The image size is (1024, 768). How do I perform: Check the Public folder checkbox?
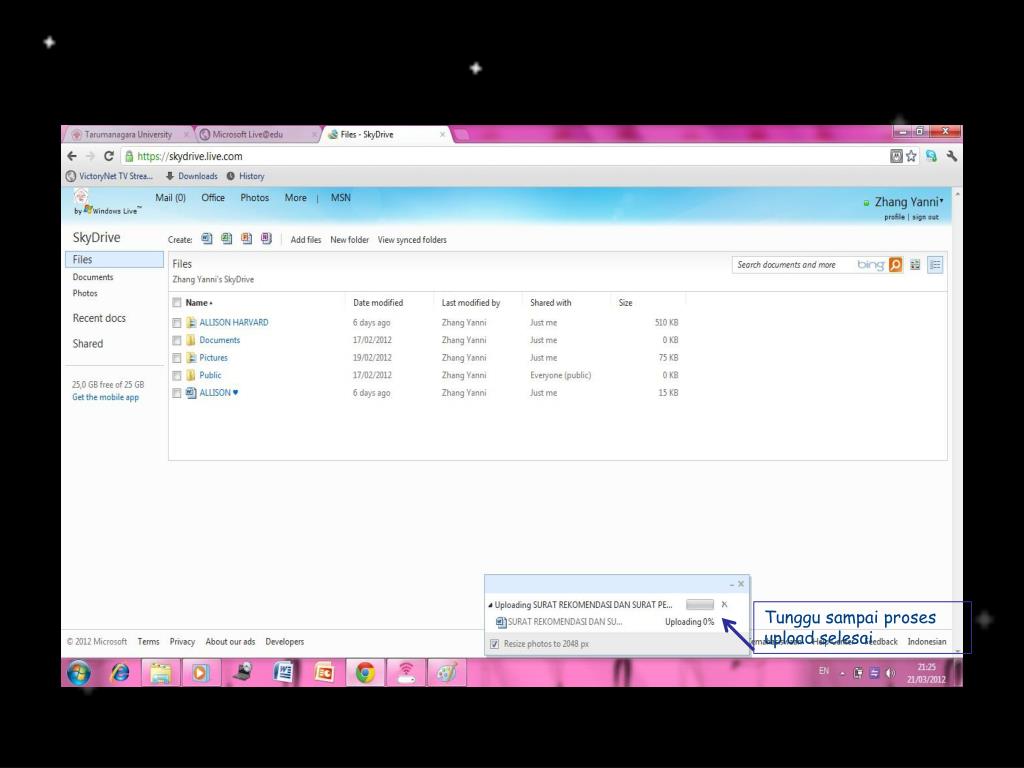tap(176, 376)
